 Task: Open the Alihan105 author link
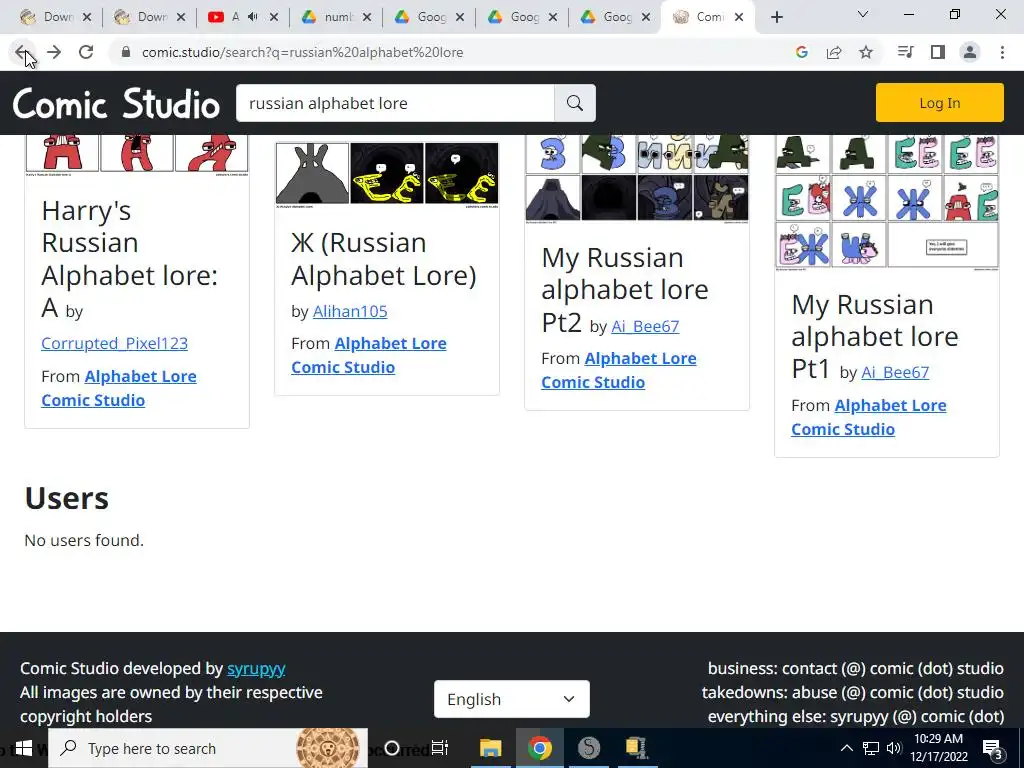pos(350,312)
